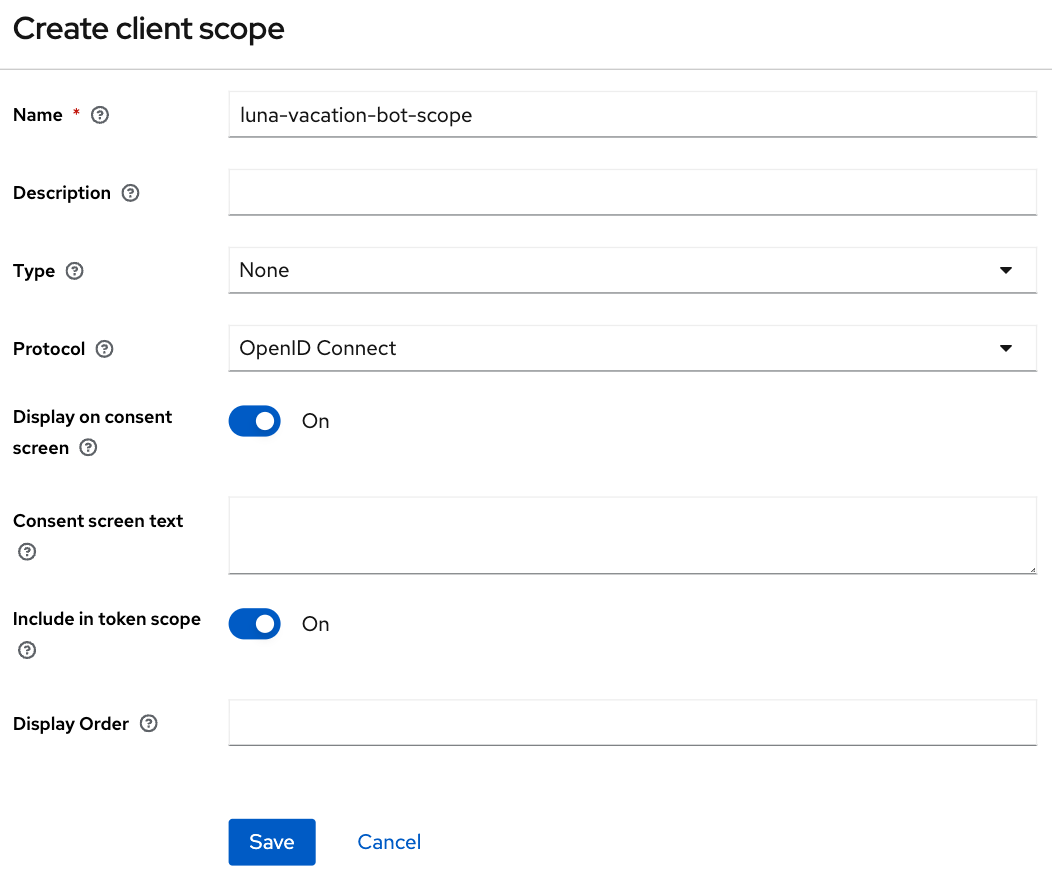
Task: Open the Protocol dropdown showing OpenID Connect
Action: (x=633, y=348)
